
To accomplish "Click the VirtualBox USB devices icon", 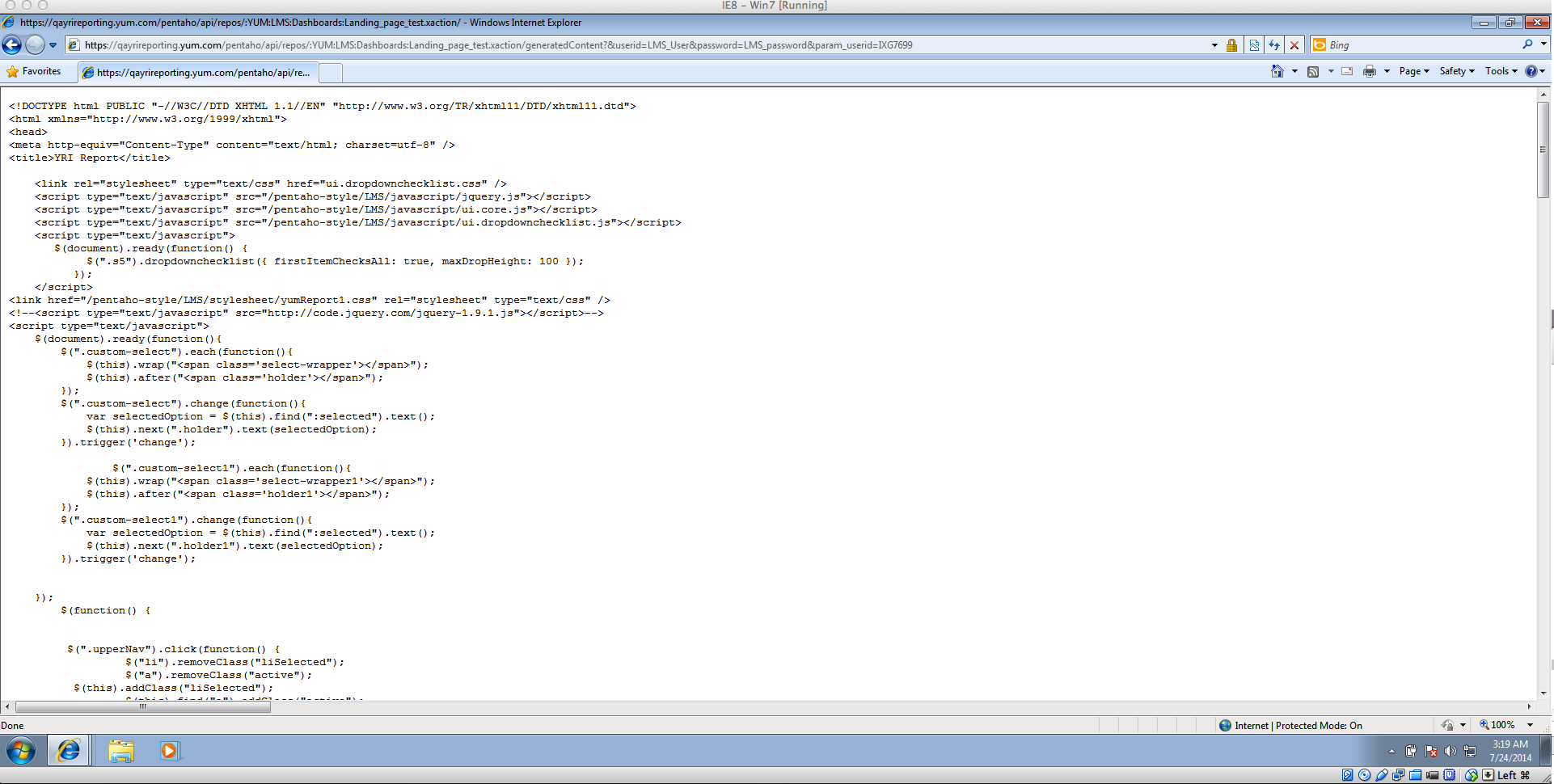I will point(1382,775).
